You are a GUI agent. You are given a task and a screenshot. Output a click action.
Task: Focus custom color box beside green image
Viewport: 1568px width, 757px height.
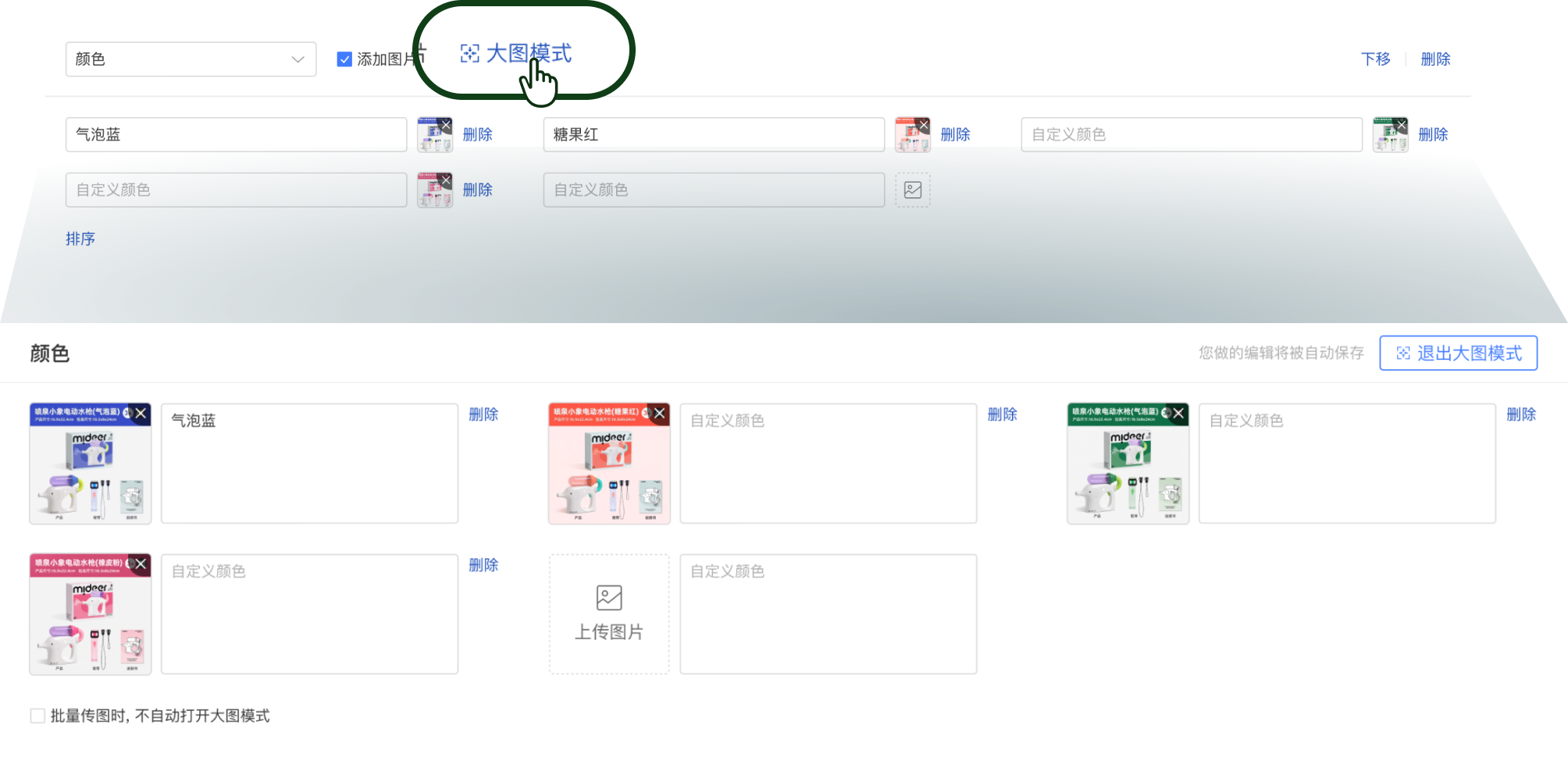pyautogui.click(x=1347, y=463)
